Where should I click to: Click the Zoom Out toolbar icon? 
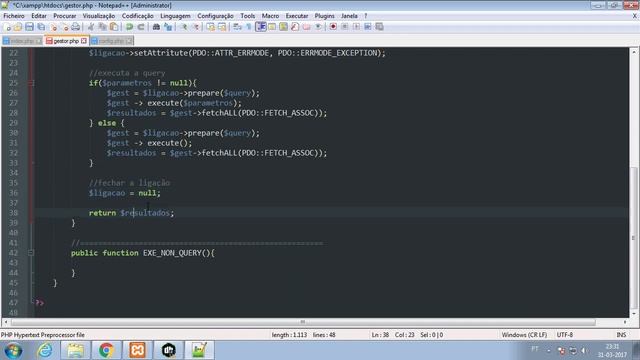(196, 27)
